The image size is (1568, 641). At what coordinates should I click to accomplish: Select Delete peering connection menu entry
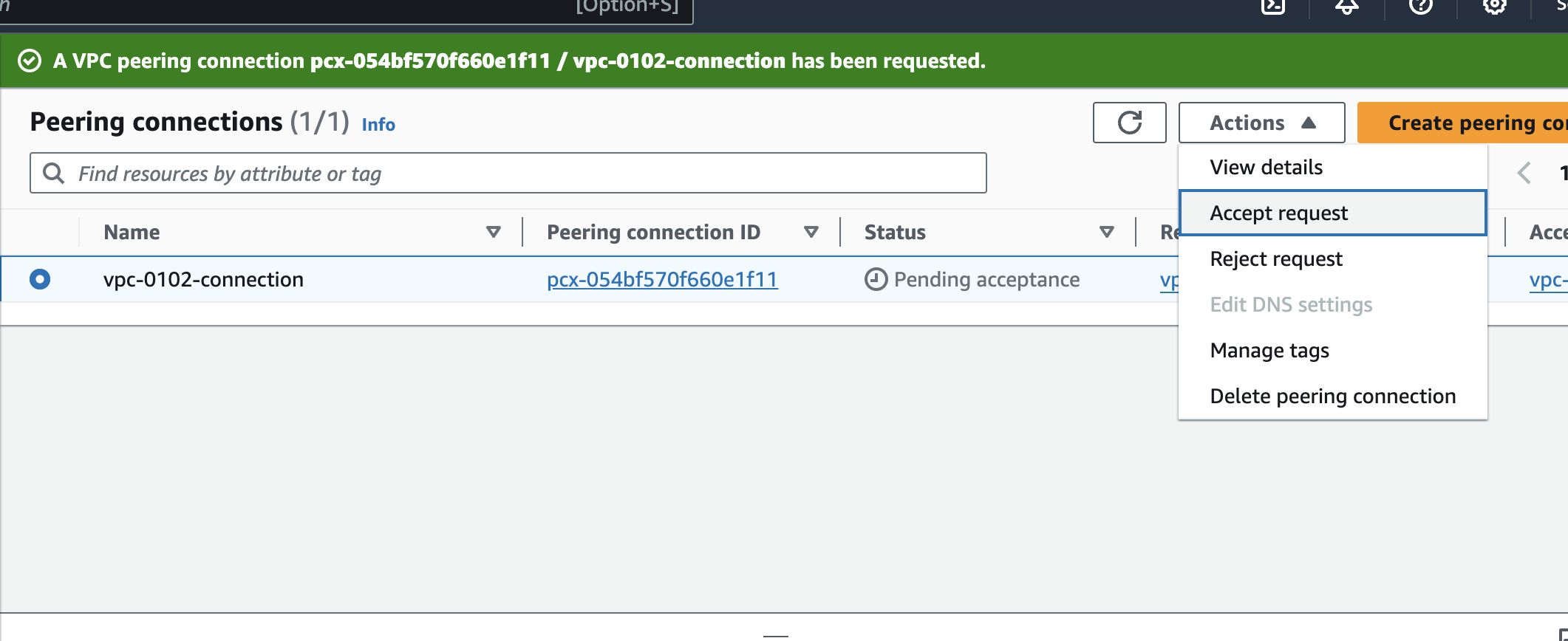pos(1332,397)
